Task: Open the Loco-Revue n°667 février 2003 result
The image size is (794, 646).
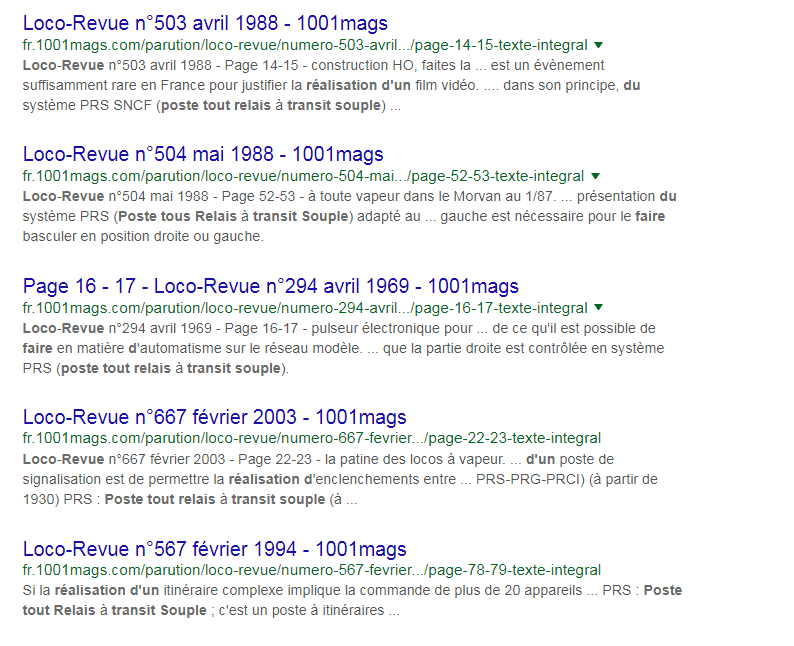Action: pos(214,417)
